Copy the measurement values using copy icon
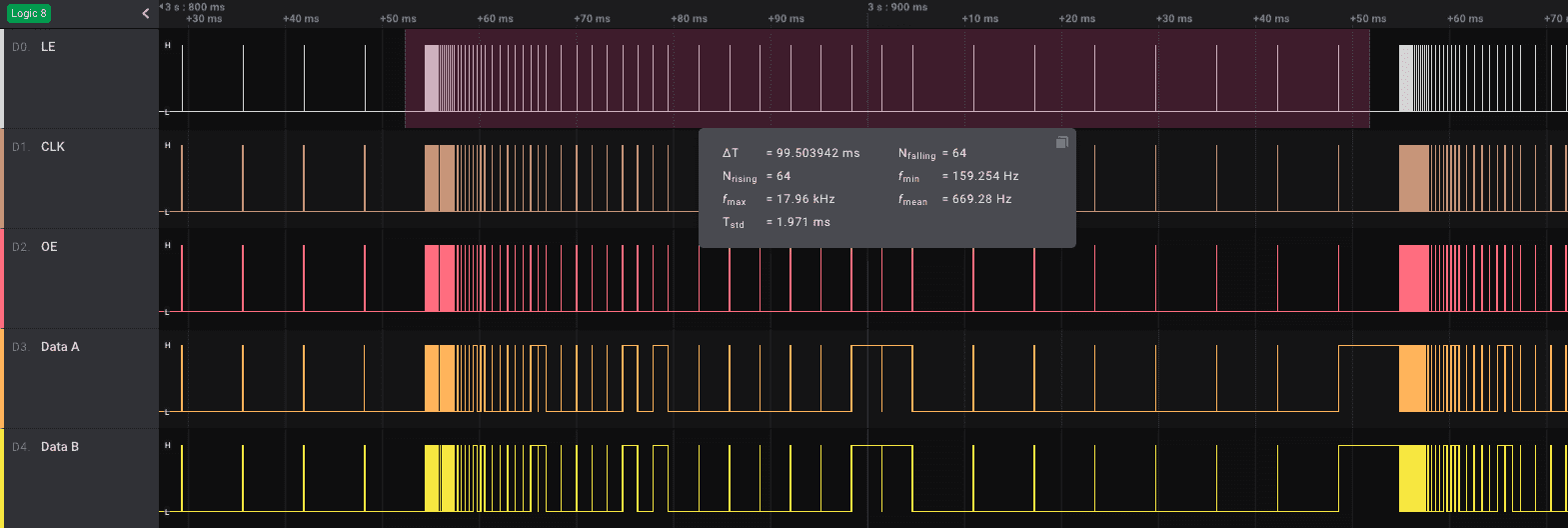This screenshot has width=1568, height=528. coord(1061,142)
